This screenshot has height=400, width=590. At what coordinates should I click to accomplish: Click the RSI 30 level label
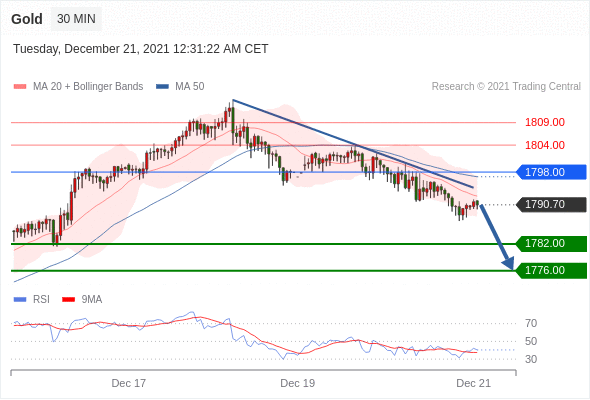point(531,359)
